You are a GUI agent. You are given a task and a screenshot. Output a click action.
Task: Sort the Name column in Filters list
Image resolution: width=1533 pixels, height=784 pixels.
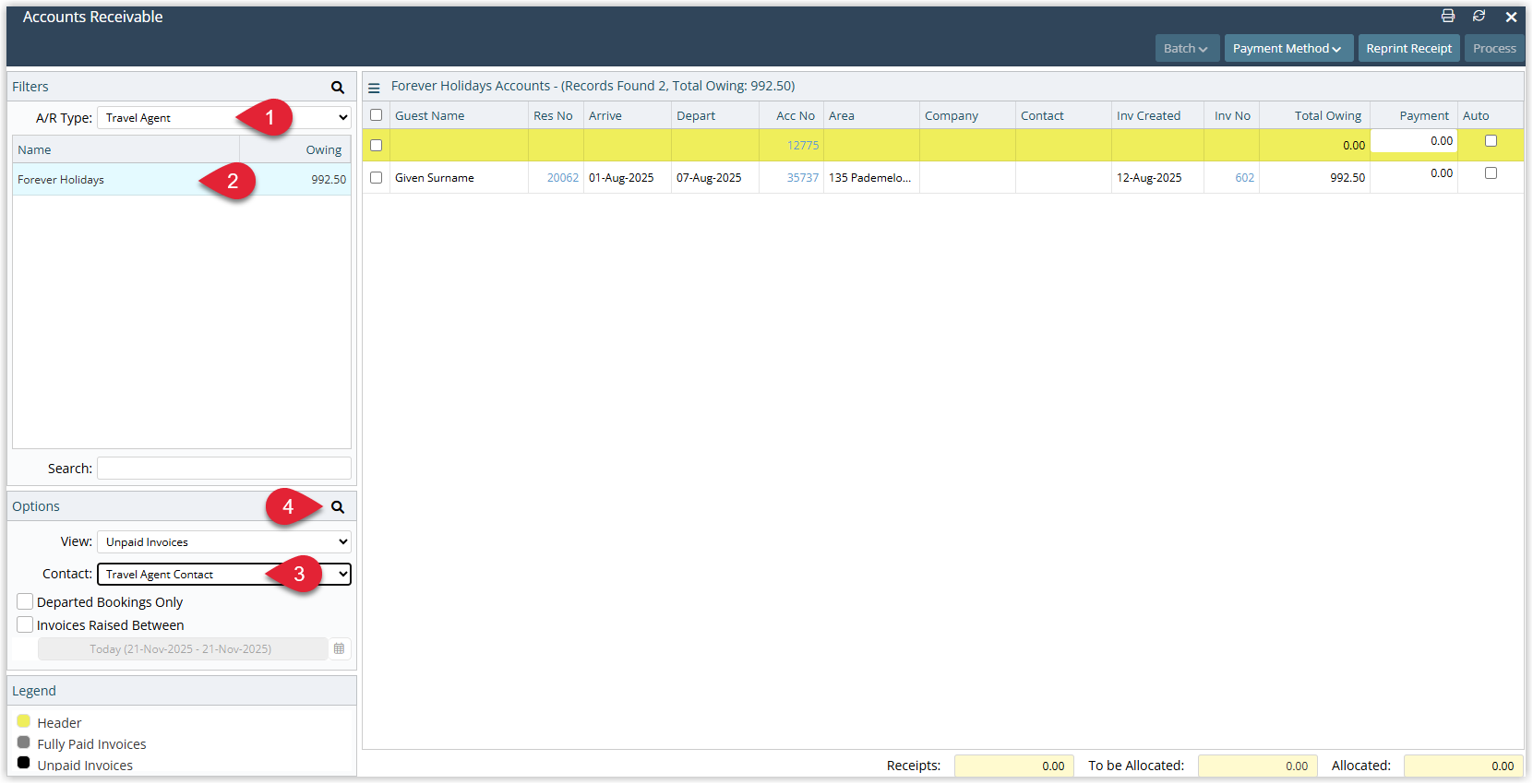[x=126, y=149]
